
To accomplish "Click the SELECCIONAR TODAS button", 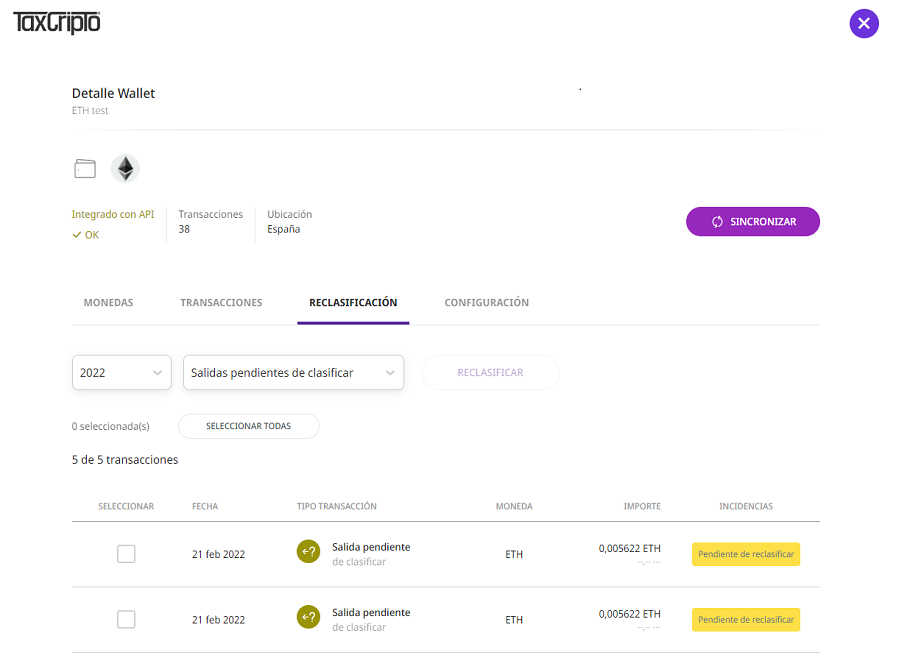I will 248,426.
